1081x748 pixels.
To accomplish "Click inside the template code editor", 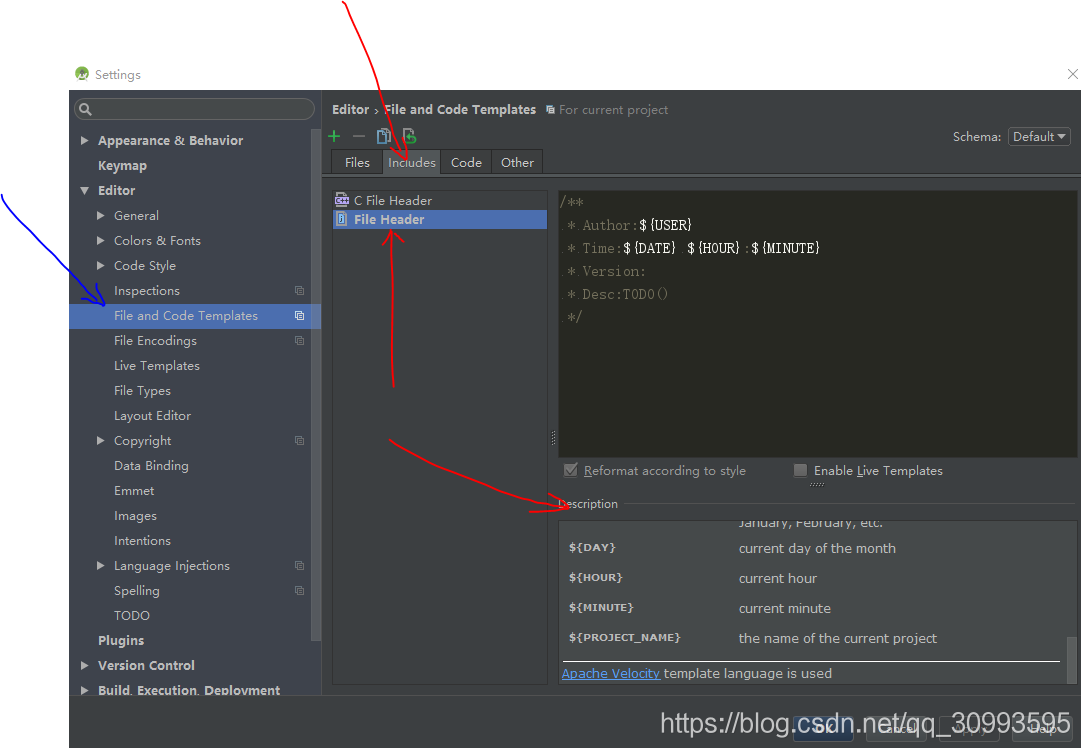I will pyautogui.click(x=818, y=324).
